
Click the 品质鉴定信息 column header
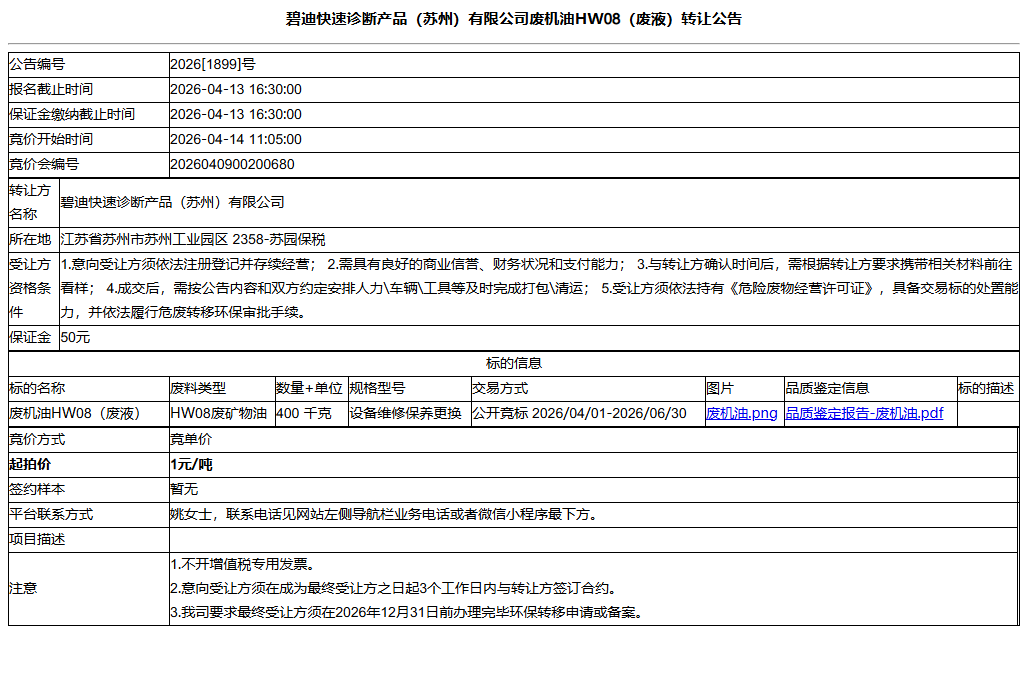tap(827, 388)
